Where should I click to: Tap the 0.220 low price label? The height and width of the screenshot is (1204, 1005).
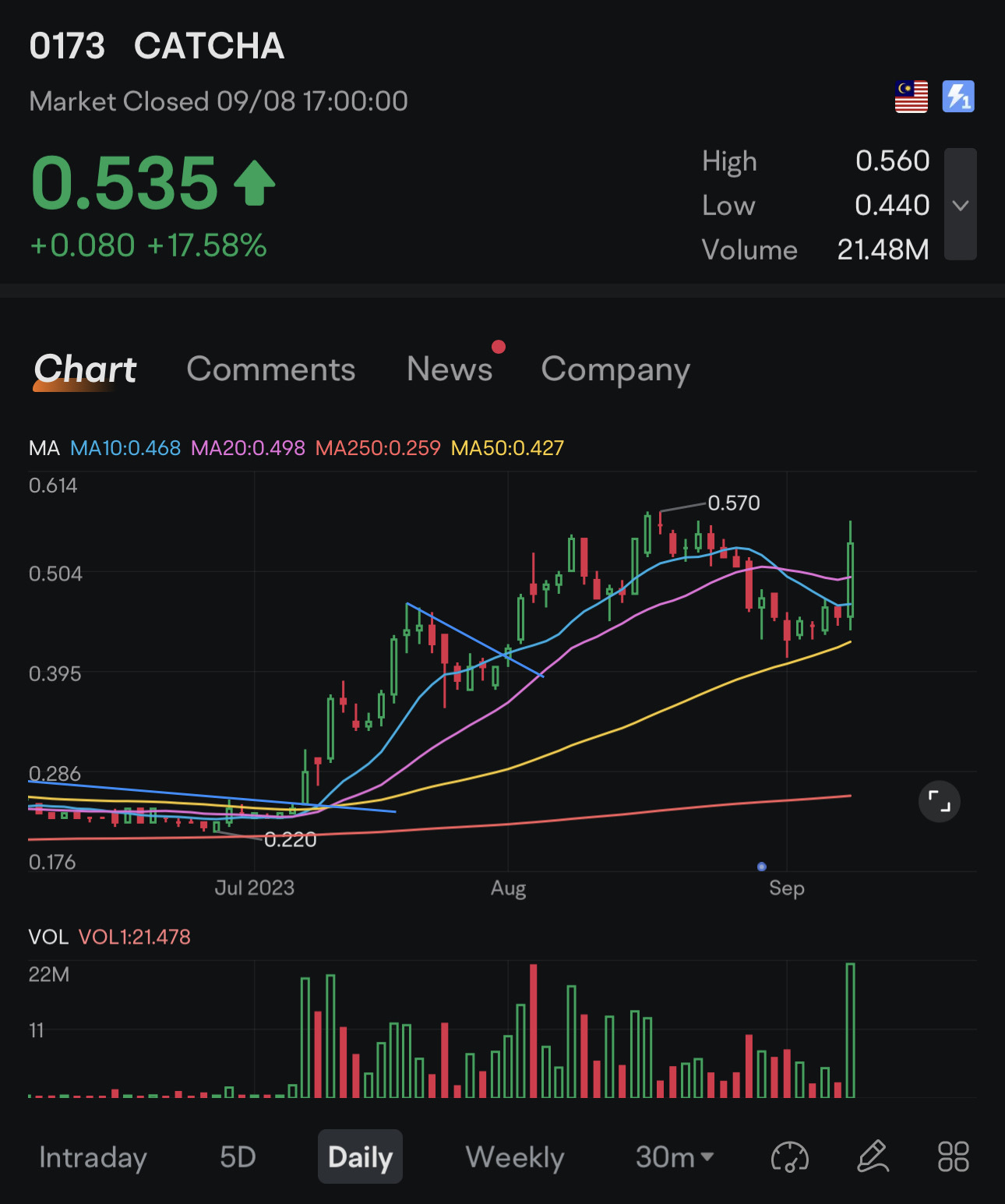pyautogui.click(x=291, y=839)
